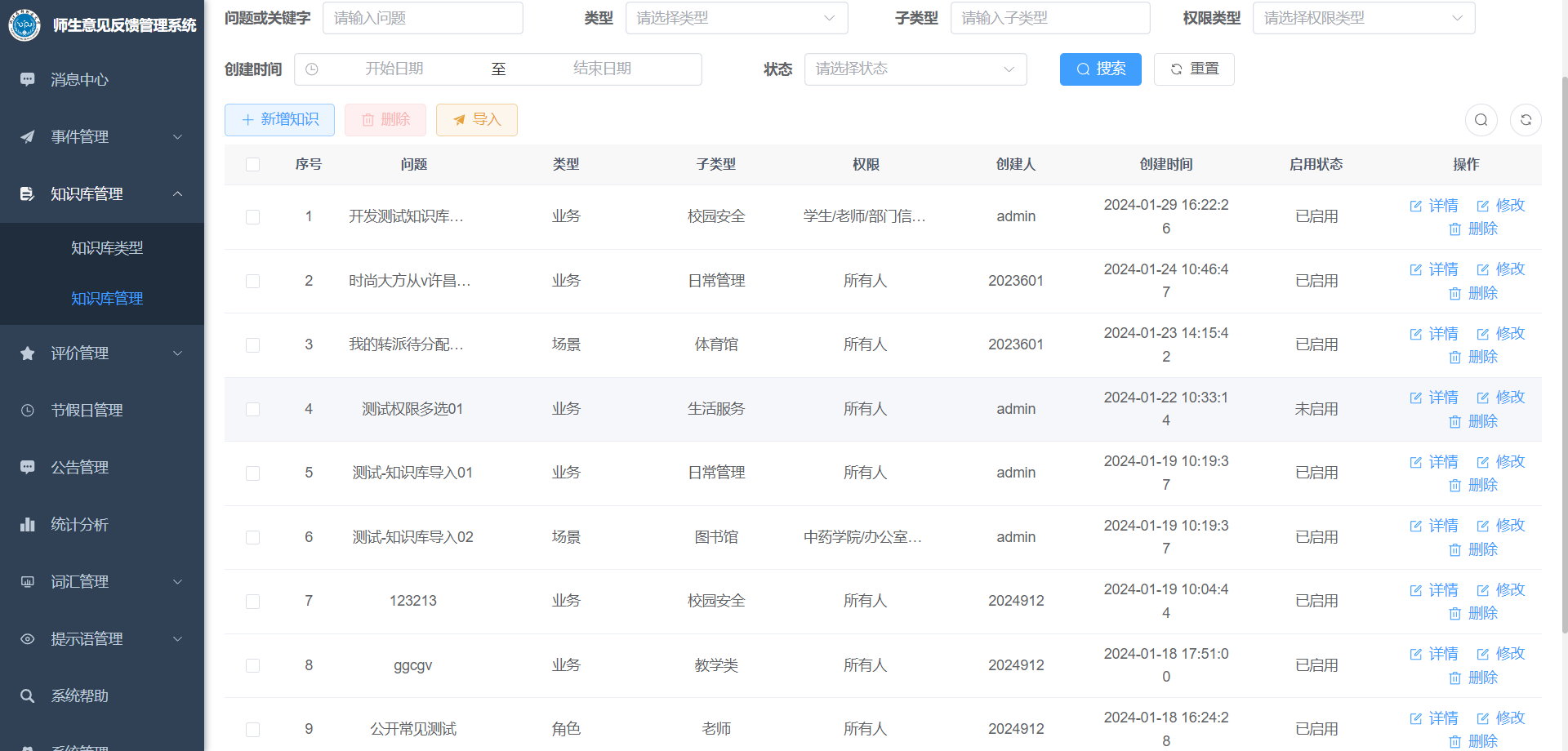Click 修改 for row 8 ggcgv
1568x751 pixels.
coord(1501,653)
